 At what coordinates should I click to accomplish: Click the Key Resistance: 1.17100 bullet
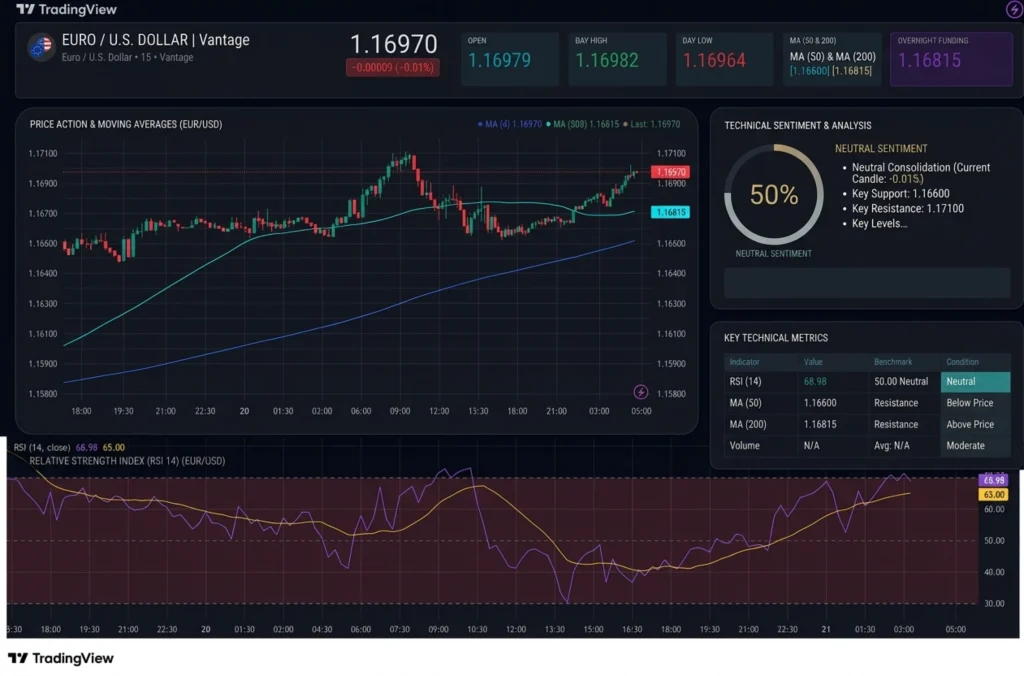pyautogui.click(x=908, y=208)
